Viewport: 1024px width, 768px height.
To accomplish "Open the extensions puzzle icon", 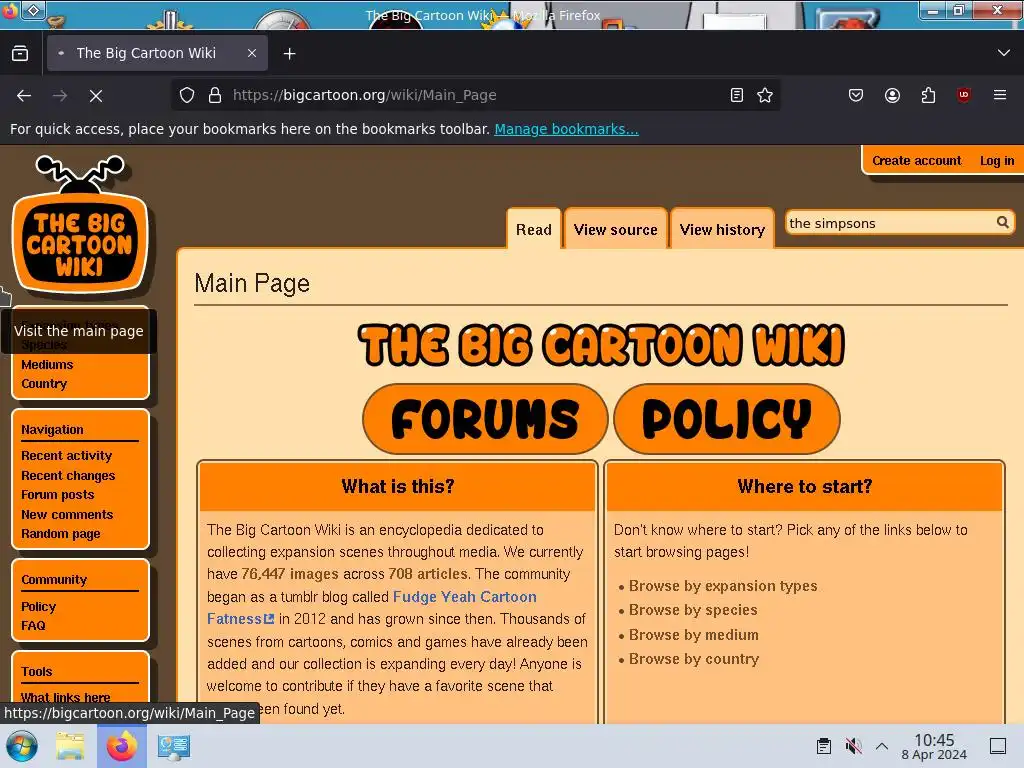I will [928, 95].
